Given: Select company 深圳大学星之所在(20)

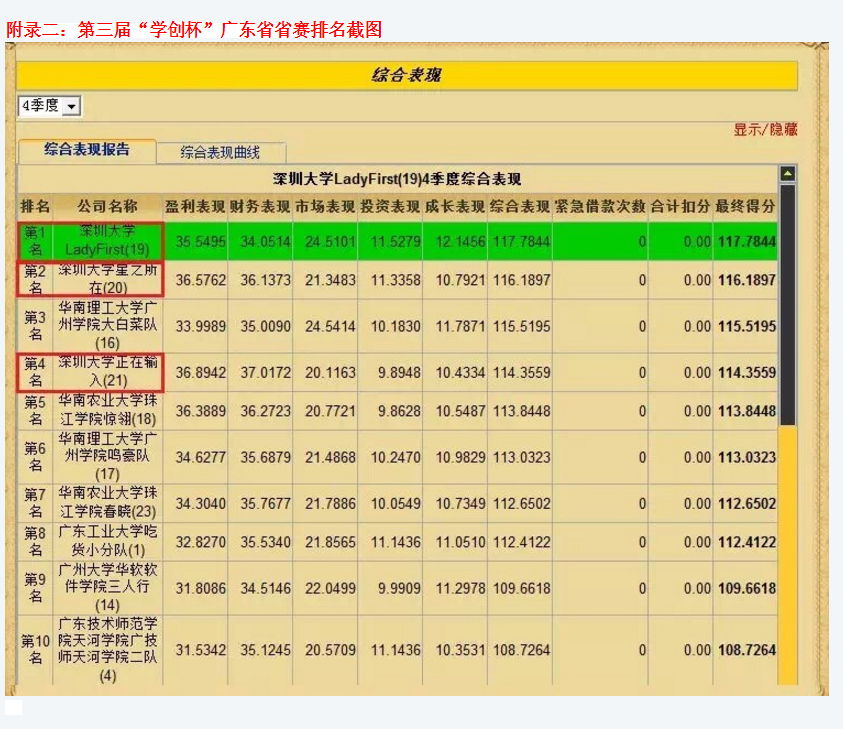Looking at the screenshot, I should pyautogui.click(x=108, y=280).
